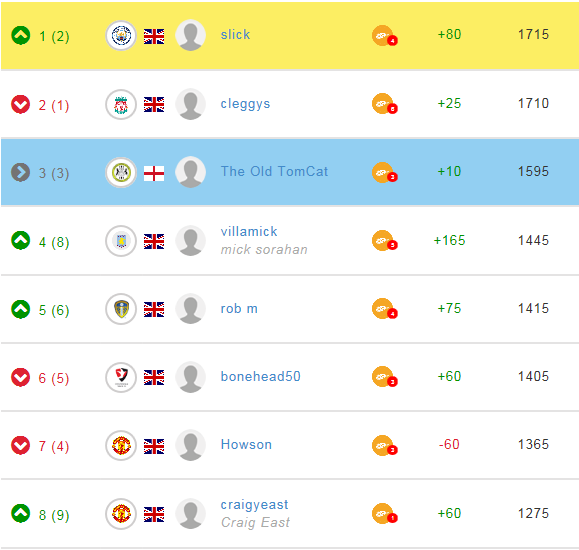
Task: Click the UK flag beside Howson
Action: [154, 446]
